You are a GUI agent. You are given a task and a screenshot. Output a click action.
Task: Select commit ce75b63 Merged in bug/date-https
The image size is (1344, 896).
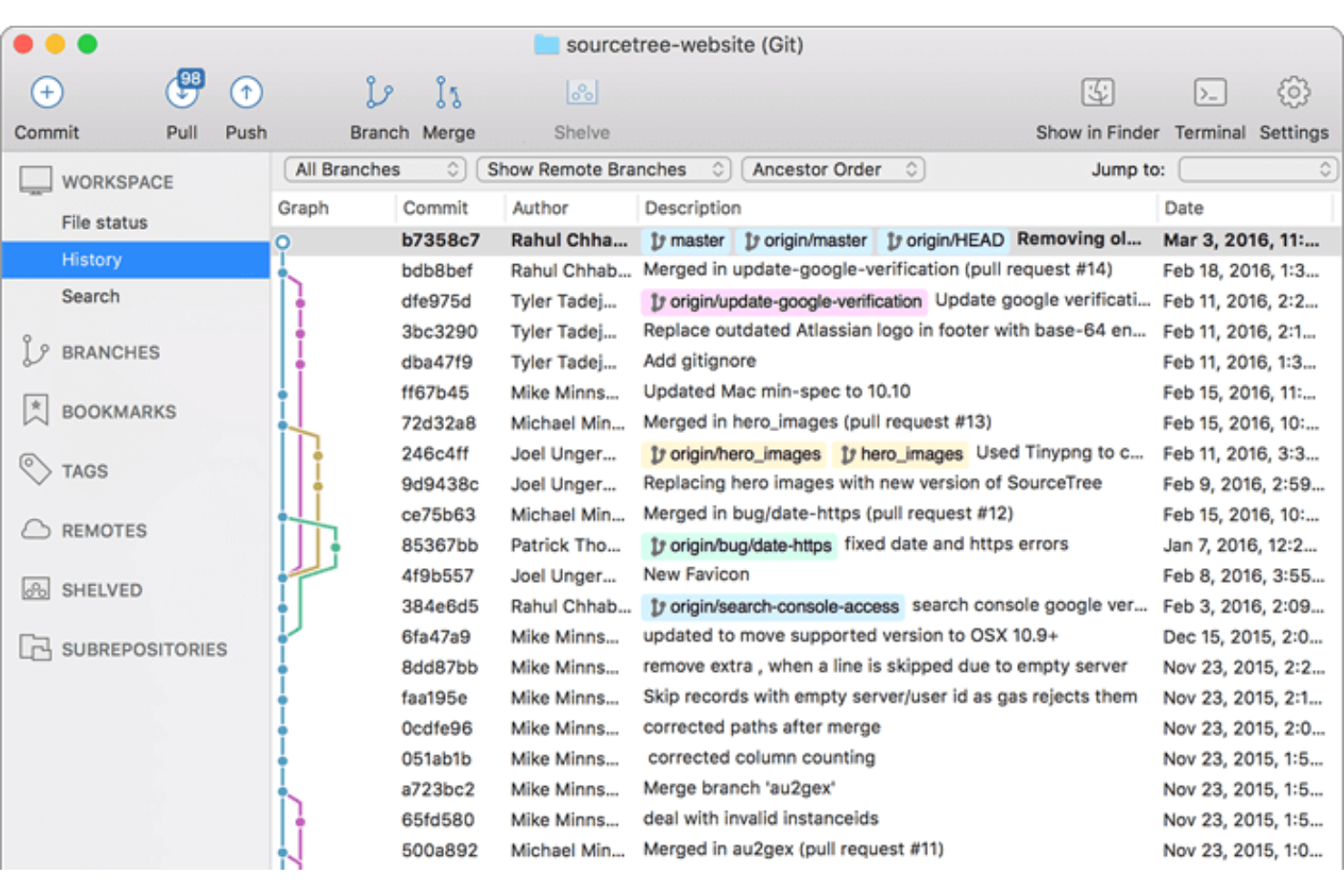point(806,515)
